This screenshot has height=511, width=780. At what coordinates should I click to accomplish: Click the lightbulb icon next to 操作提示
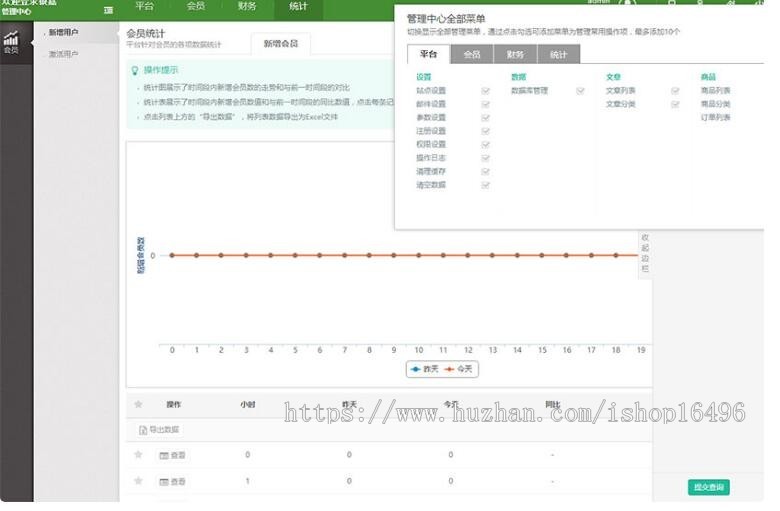[134, 71]
